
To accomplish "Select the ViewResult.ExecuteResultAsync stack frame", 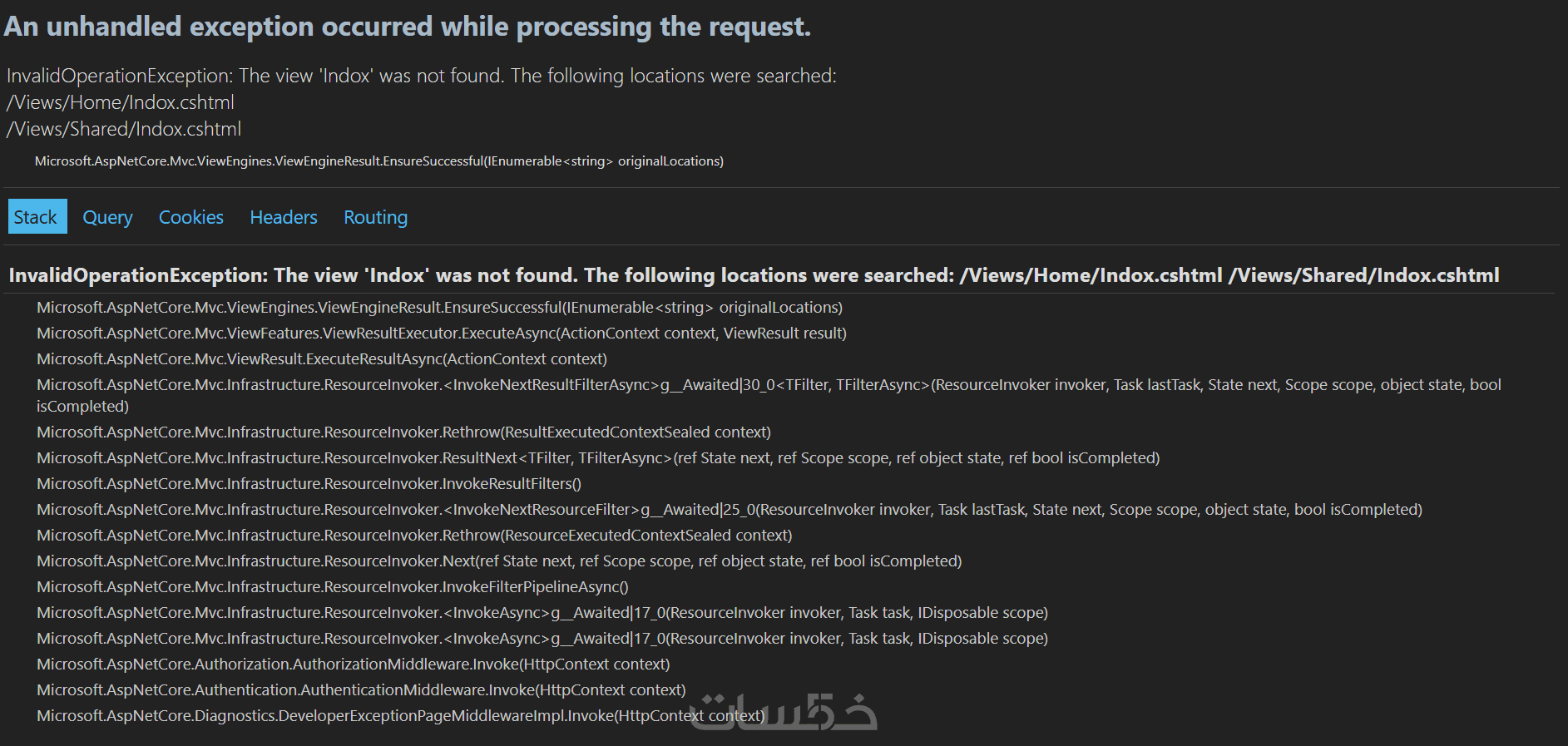I will (x=321, y=359).
